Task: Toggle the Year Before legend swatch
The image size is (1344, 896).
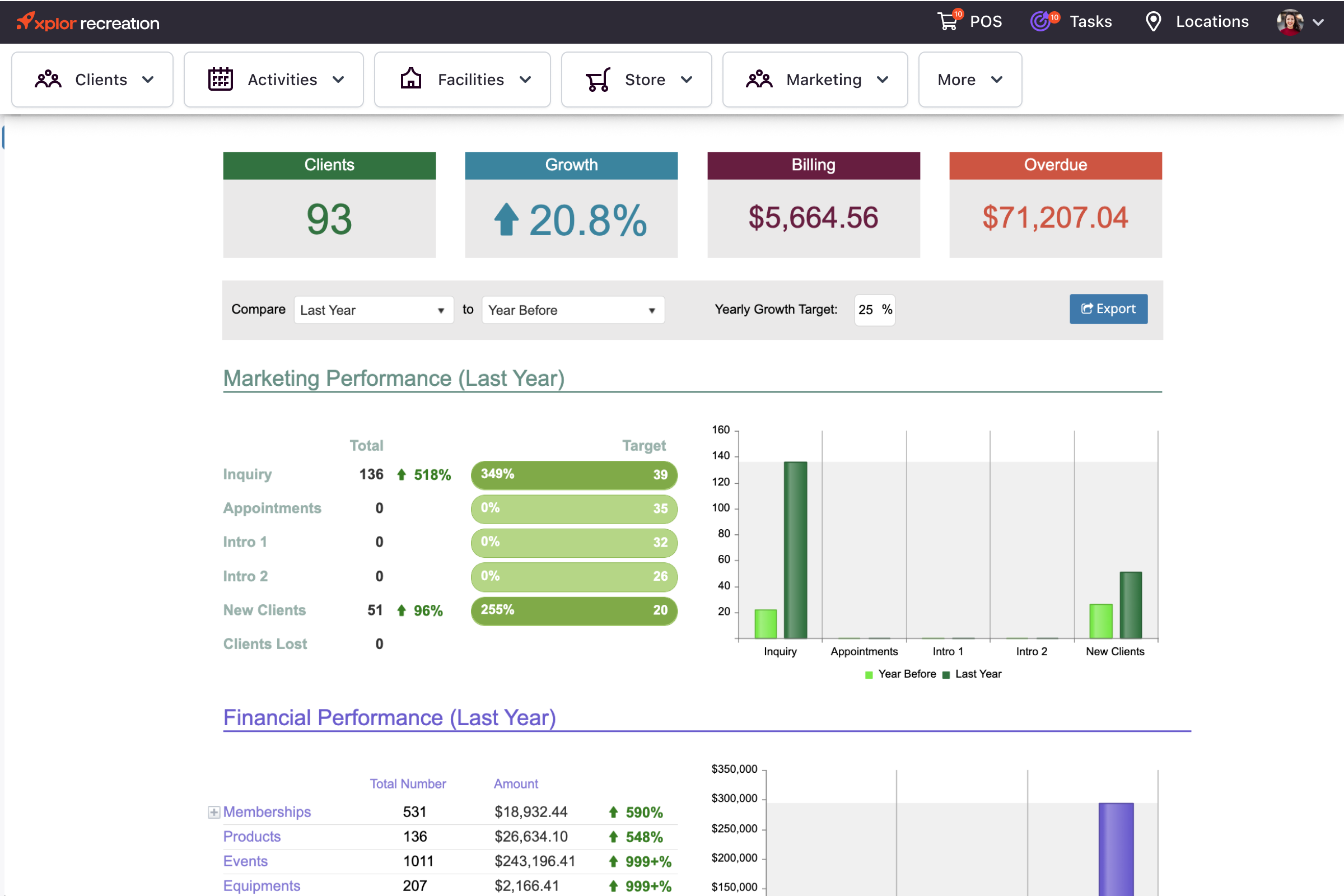Action: click(868, 674)
